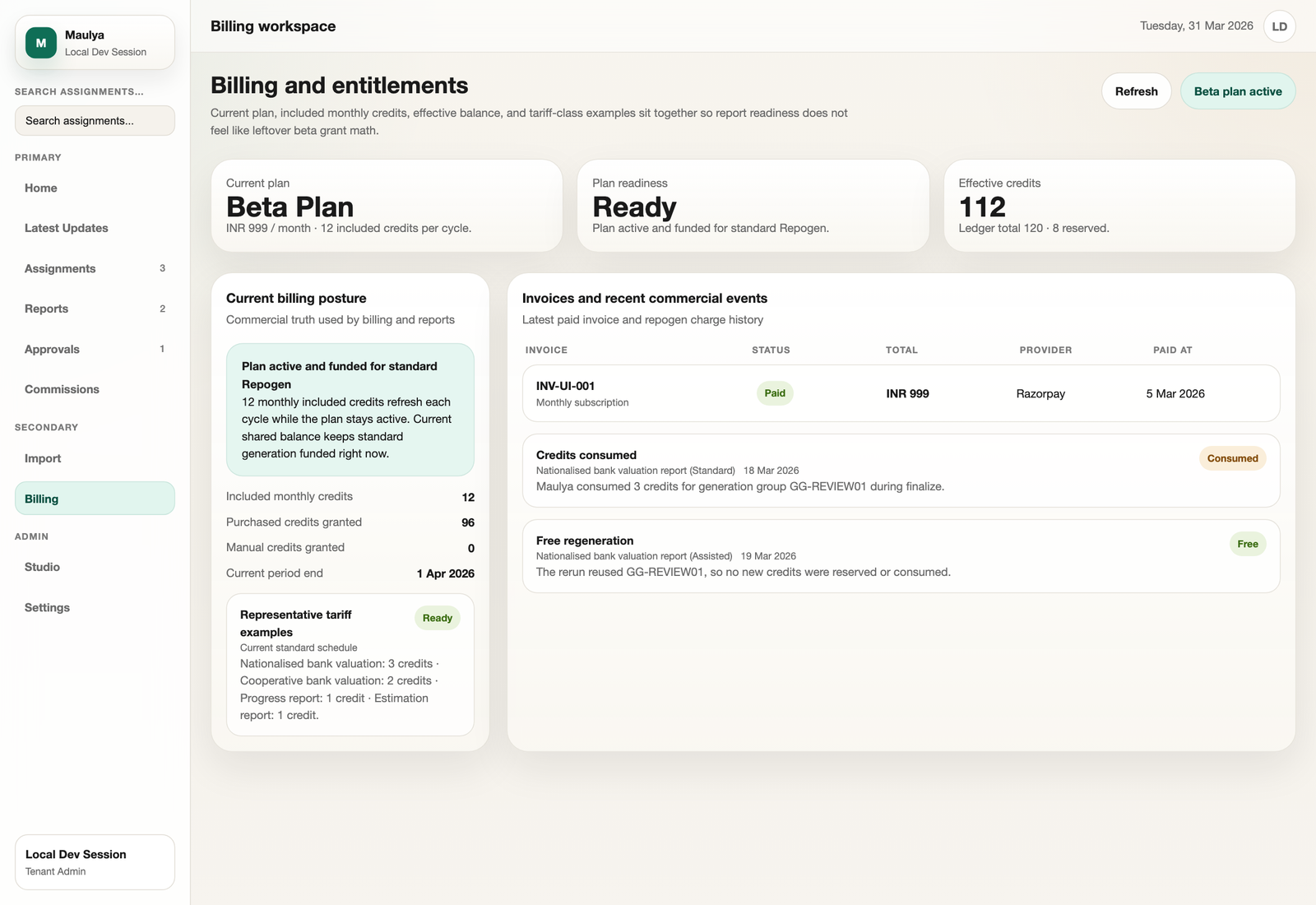Open the LD user avatar menu
Screen dimensions: 1316x905
click(x=1280, y=26)
